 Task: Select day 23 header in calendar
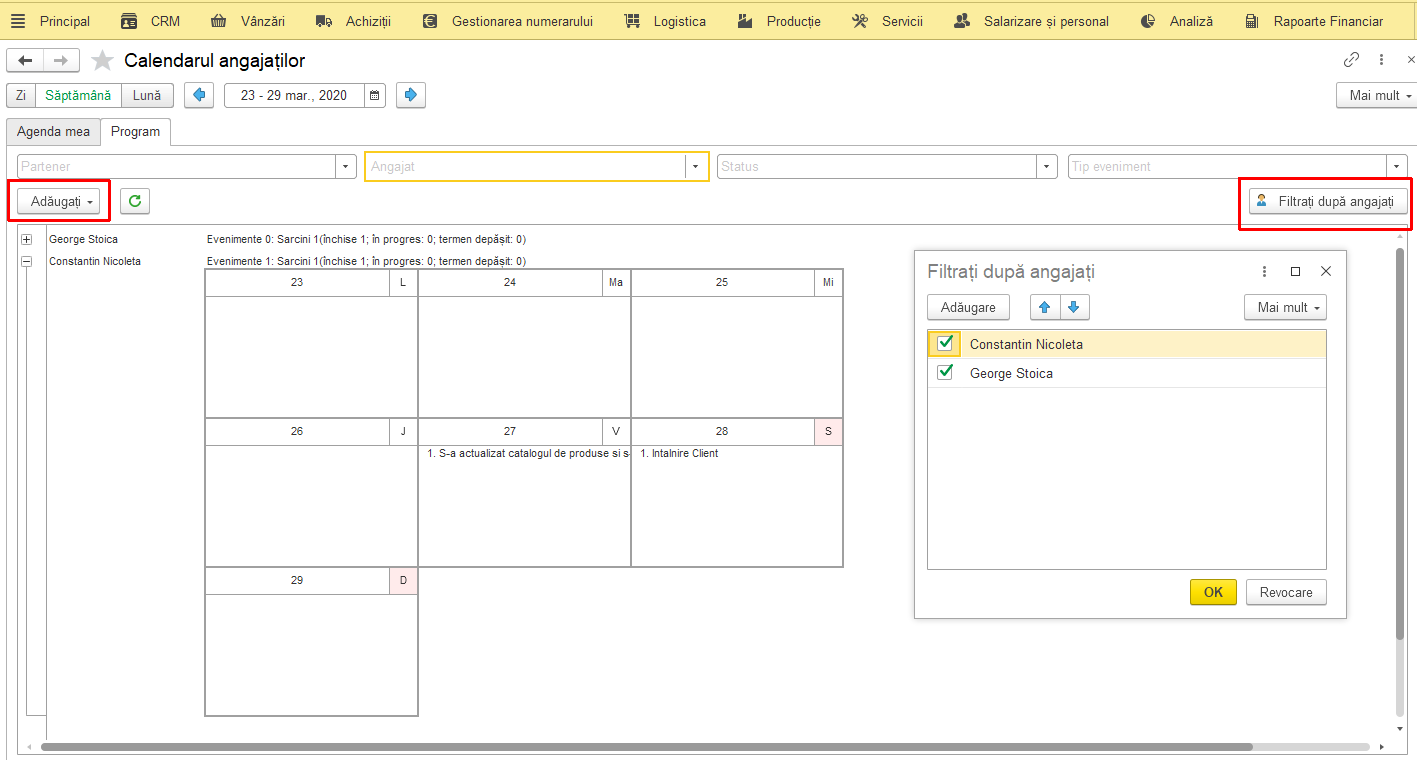(297, 282)
